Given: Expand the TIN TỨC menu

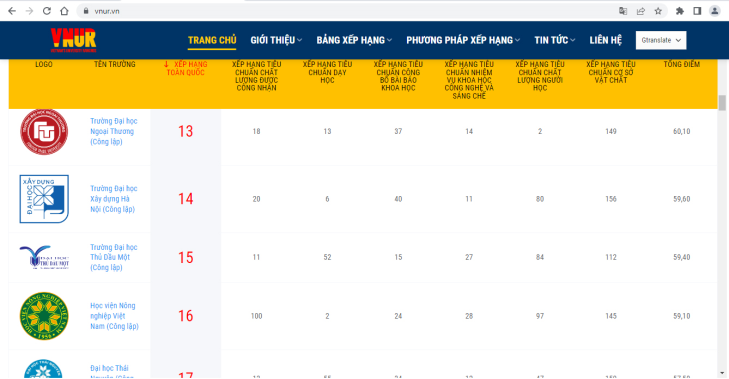Looking at the screenshot, I should click(x=555, y=40).
